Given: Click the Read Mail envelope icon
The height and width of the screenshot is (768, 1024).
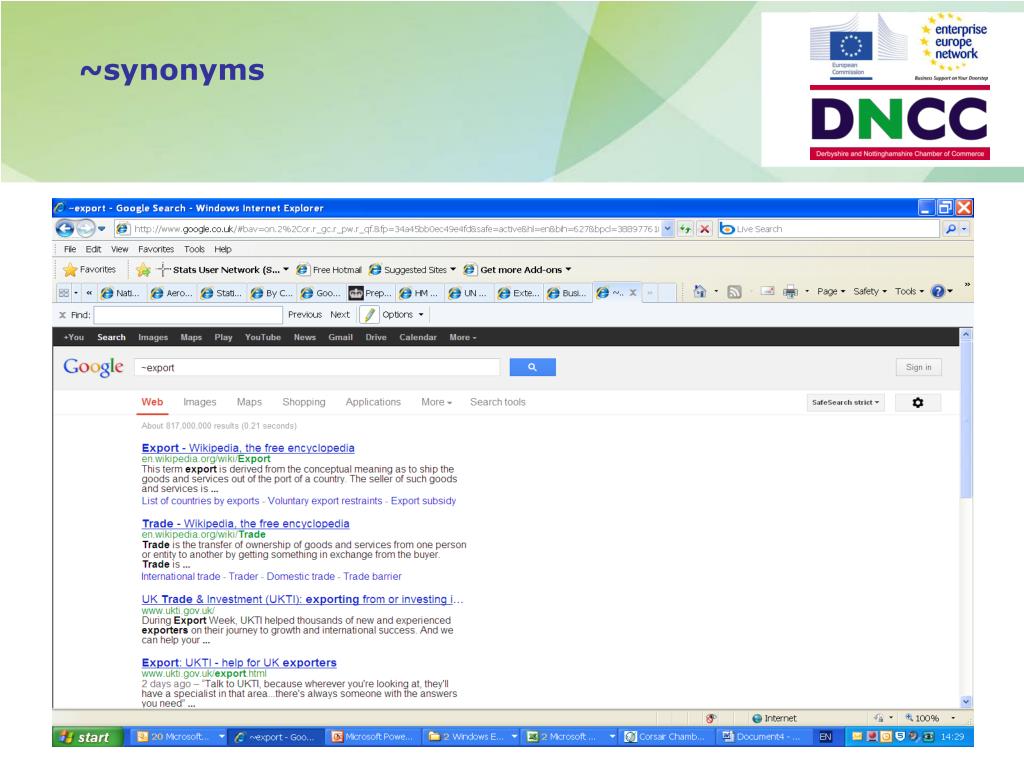Looking at the screenshot, I should click(x=768, y=292).
